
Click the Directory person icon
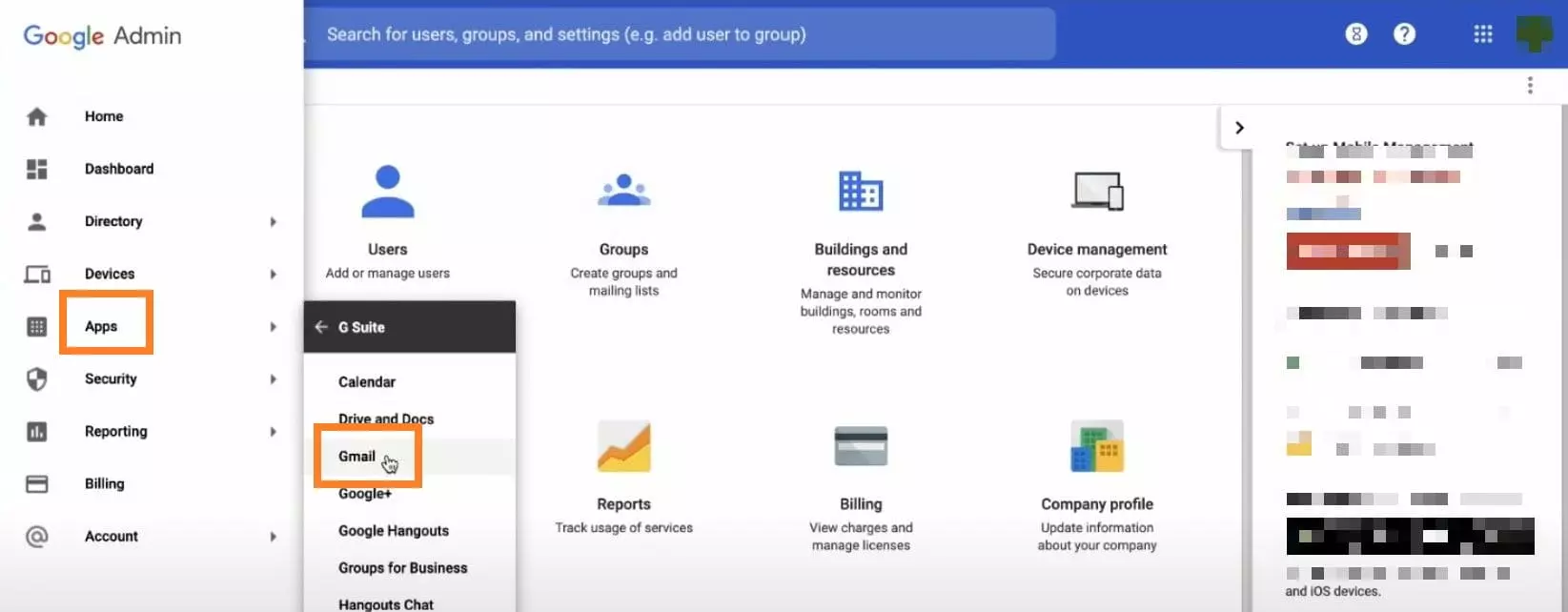click(36, 221)
